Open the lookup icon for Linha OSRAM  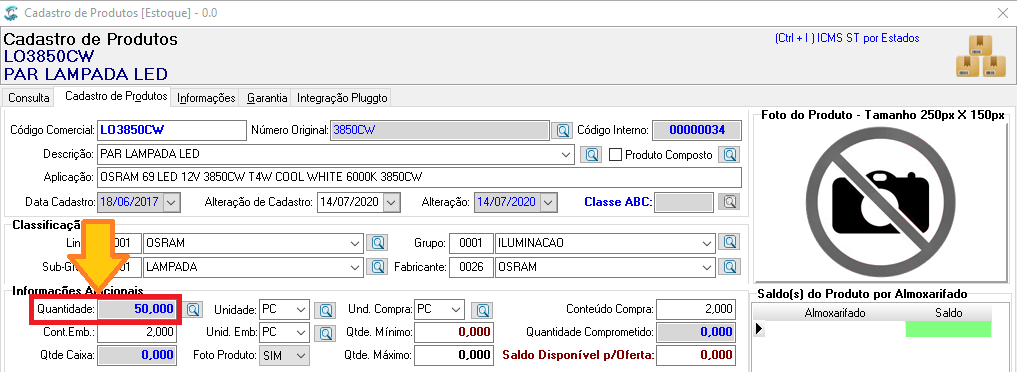(376, 243)
